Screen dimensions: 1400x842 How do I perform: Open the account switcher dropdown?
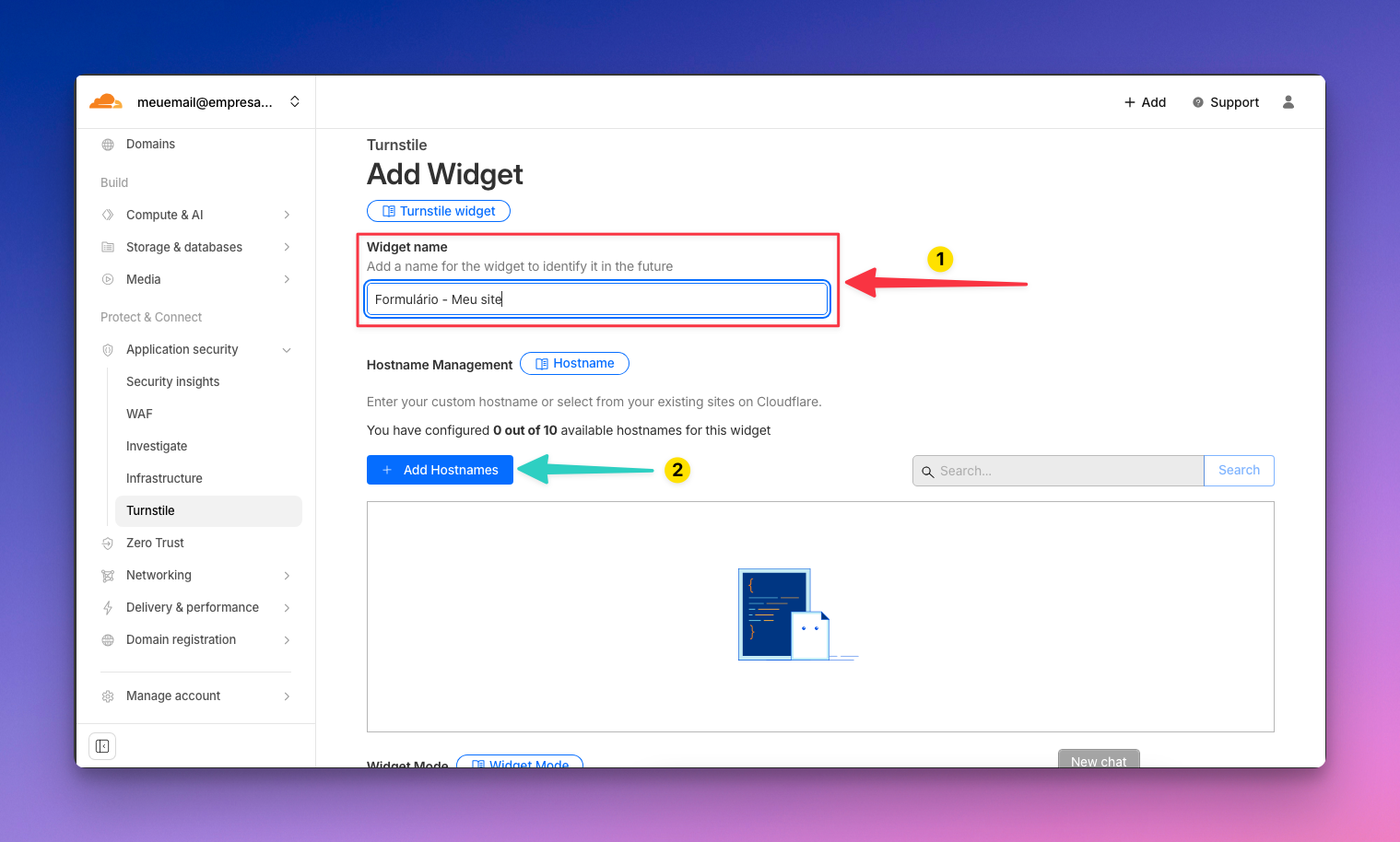point(295,102)
